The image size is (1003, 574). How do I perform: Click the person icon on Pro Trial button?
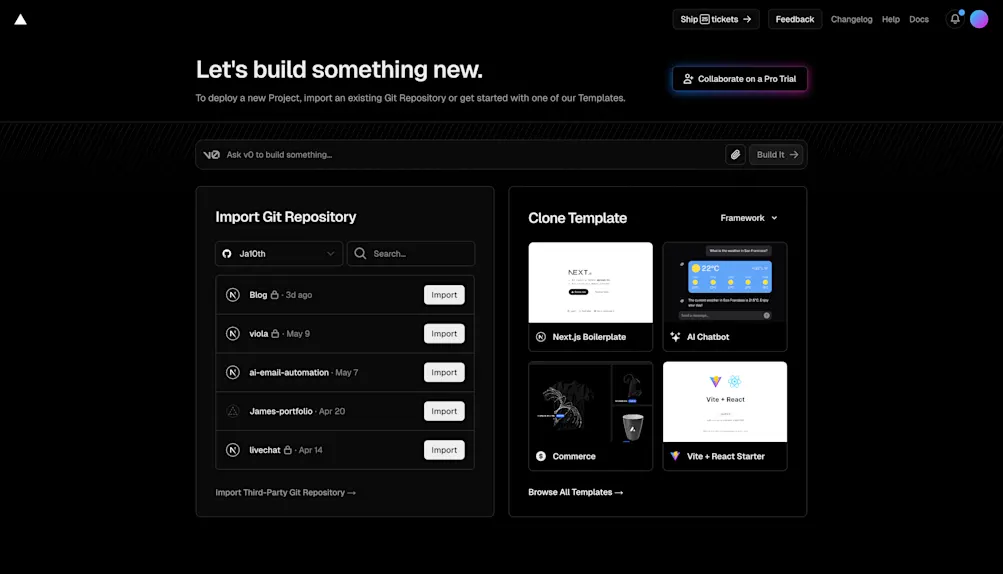click(x=688, y=79)
